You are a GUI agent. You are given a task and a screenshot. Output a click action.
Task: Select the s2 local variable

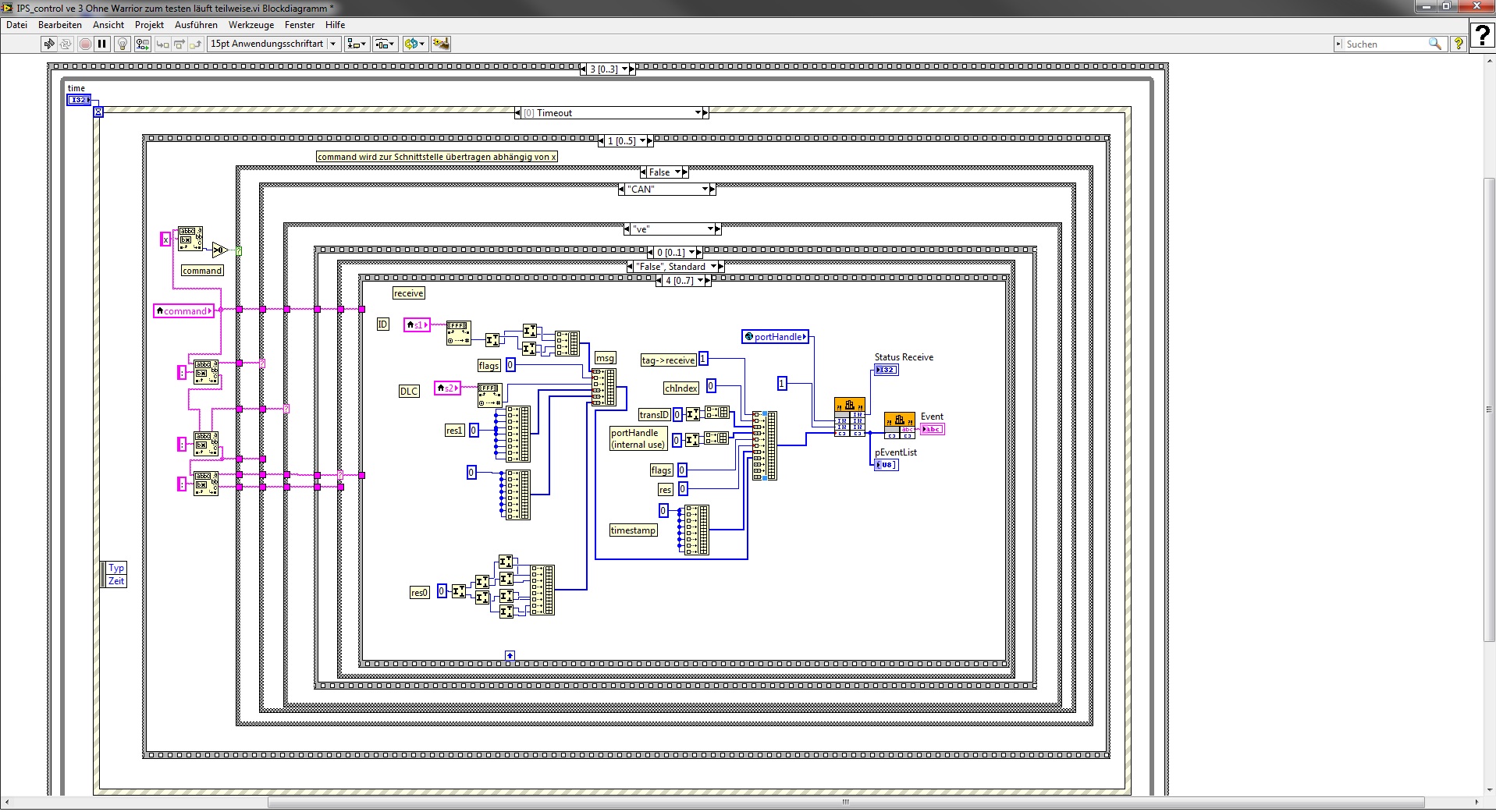click(x=447, y=388)
